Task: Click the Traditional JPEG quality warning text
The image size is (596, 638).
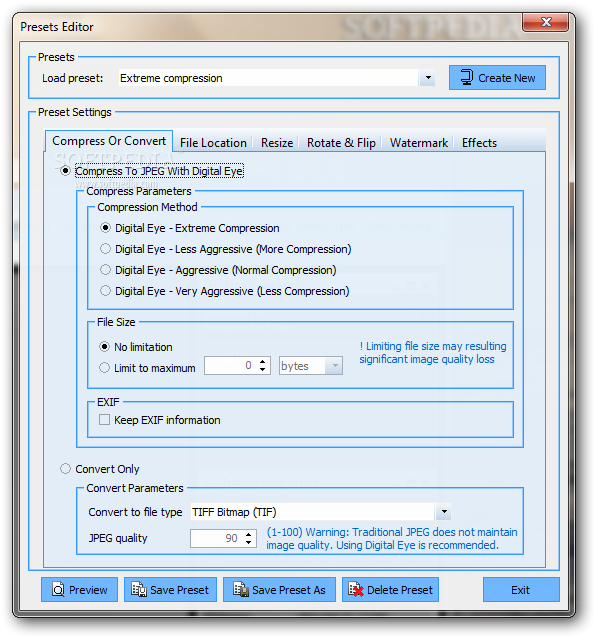Action: coord(392,538)
